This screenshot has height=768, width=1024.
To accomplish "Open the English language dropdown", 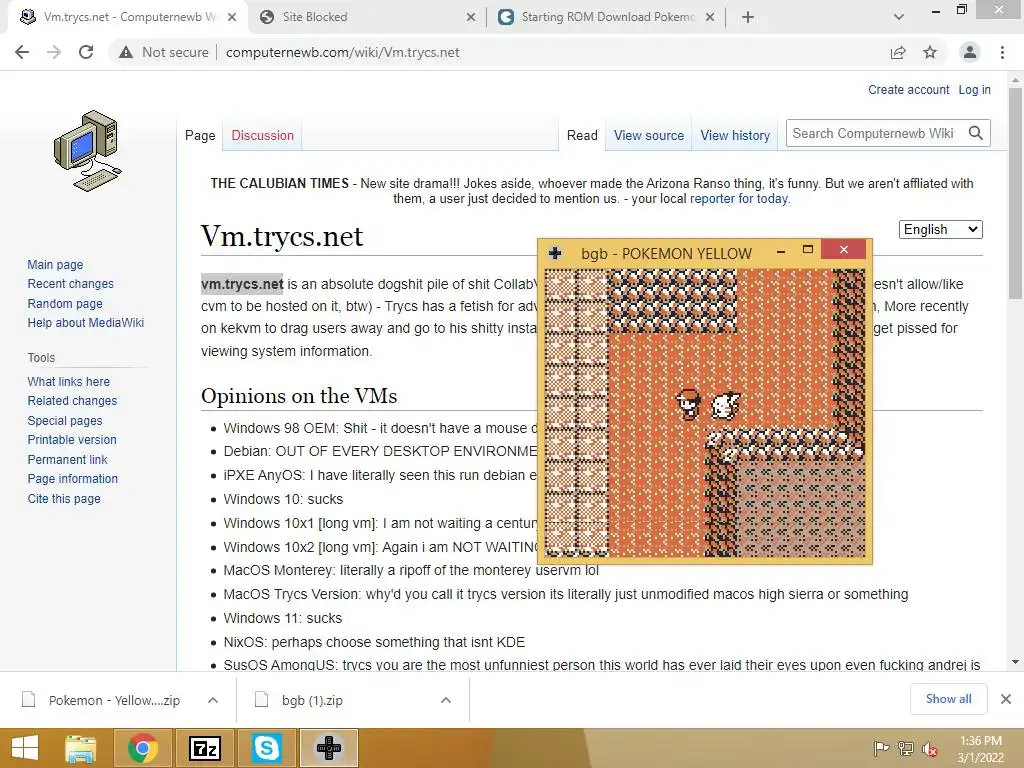I will pyautogui.click(x=940, y=229).
